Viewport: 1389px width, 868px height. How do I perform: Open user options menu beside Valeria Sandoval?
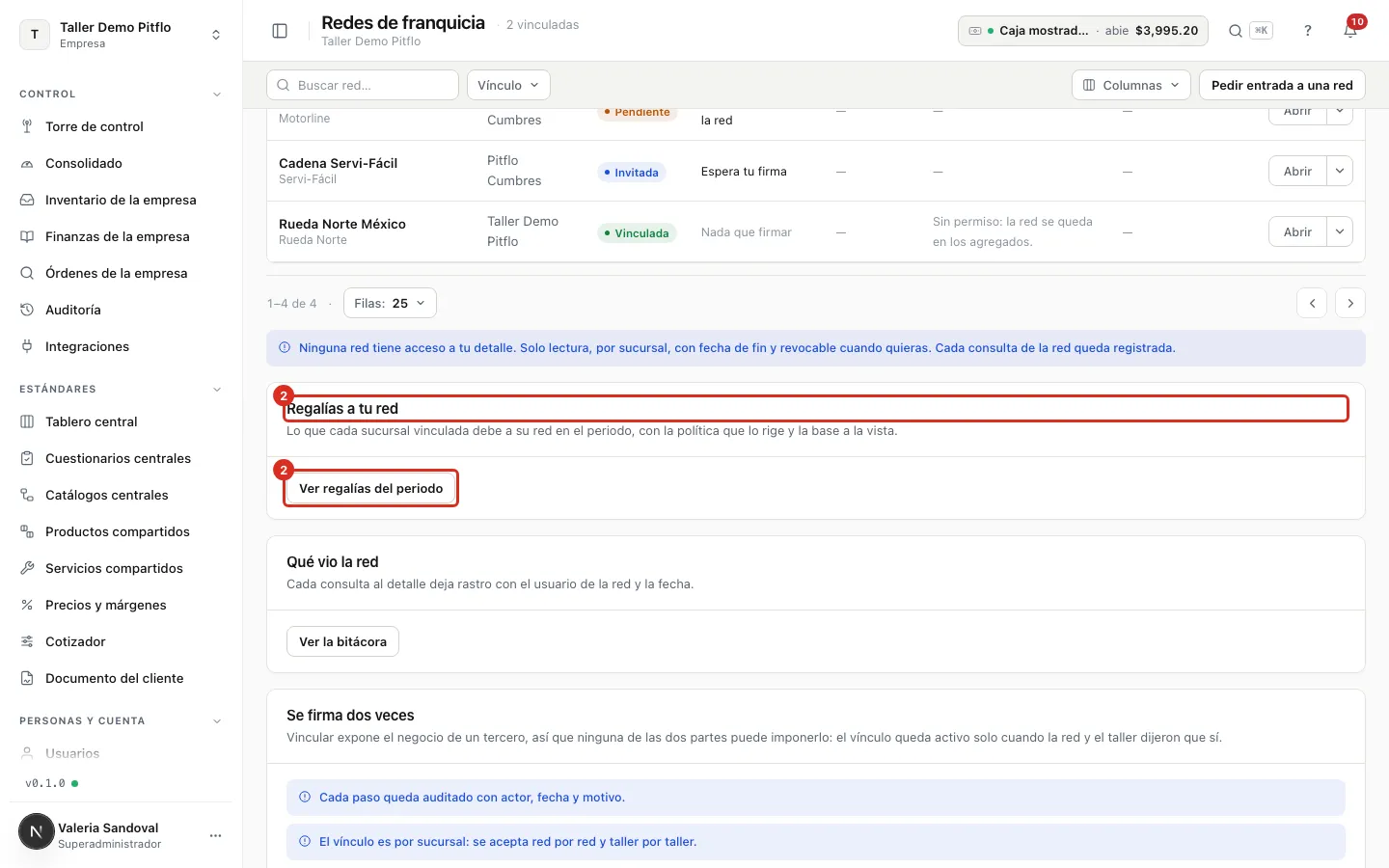pos(215,835)
